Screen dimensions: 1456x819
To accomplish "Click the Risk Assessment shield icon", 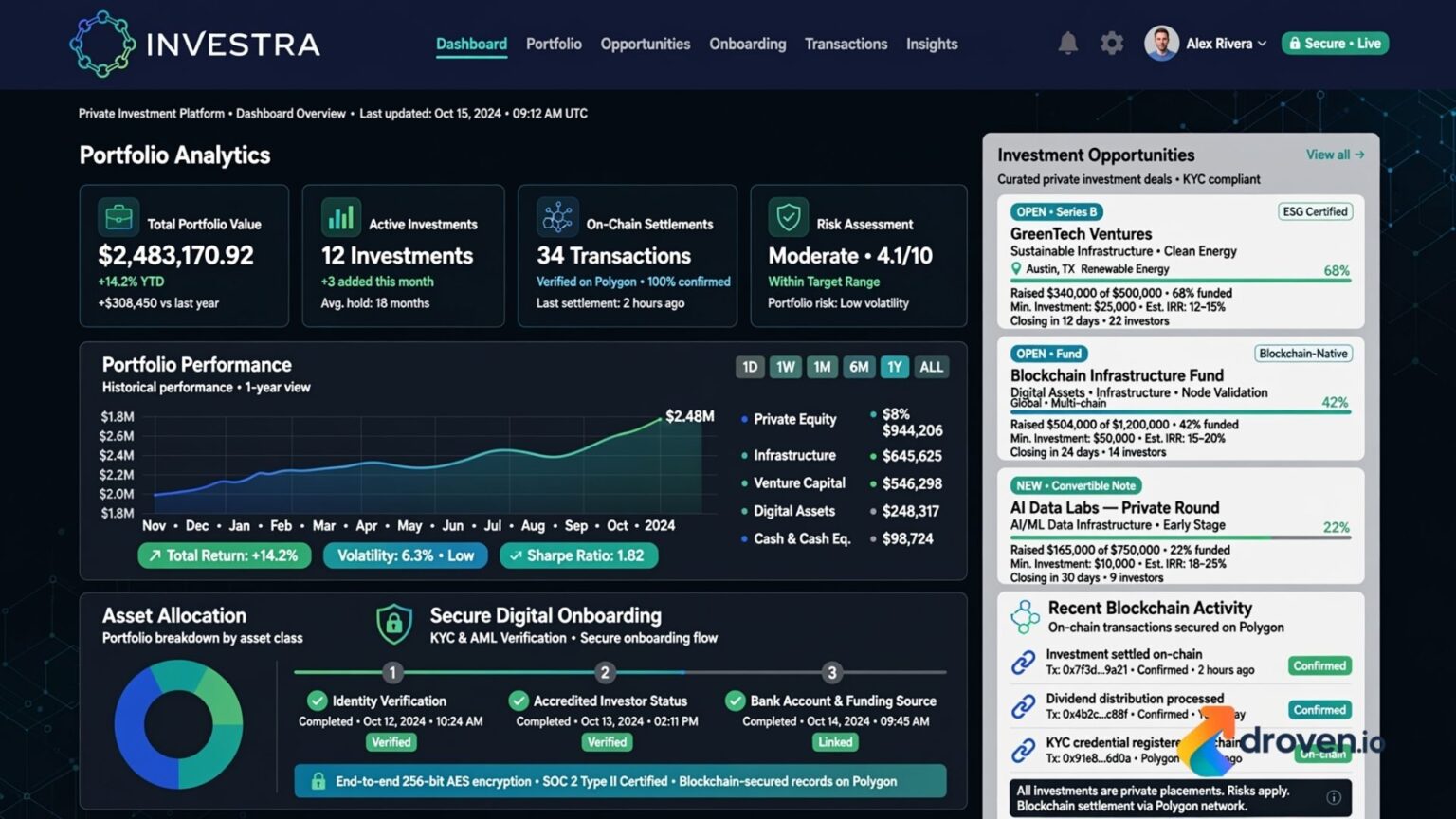I will click(788, 217).
